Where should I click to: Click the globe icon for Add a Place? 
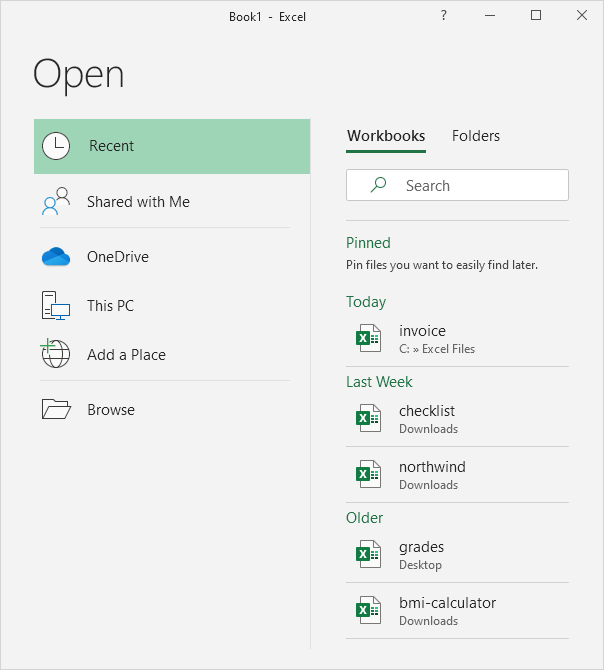point(56,355)
